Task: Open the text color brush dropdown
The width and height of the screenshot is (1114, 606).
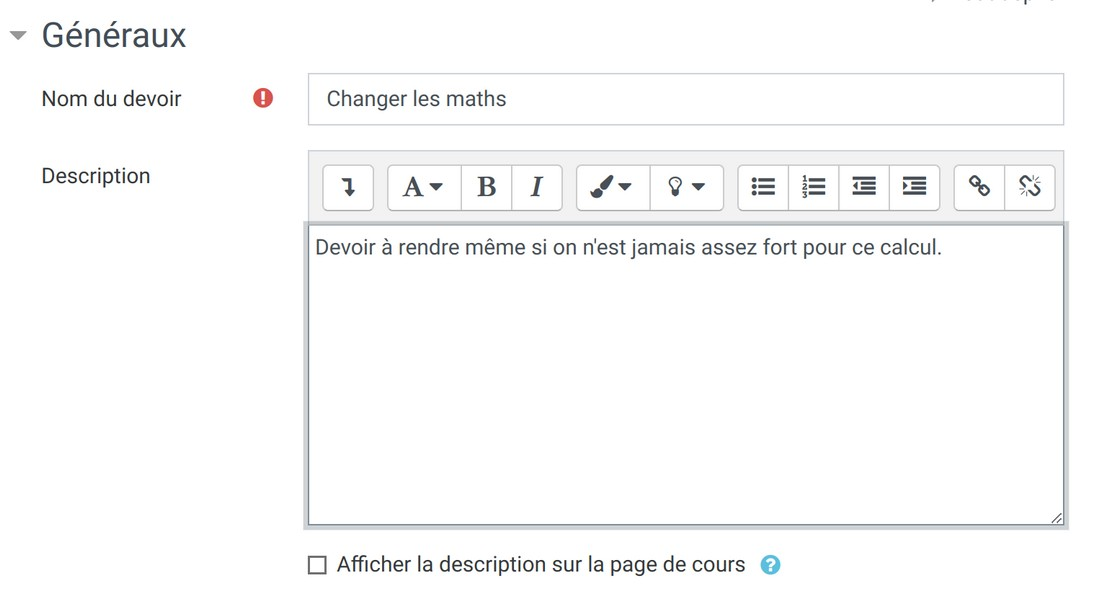Action: [x=611, y=187]
